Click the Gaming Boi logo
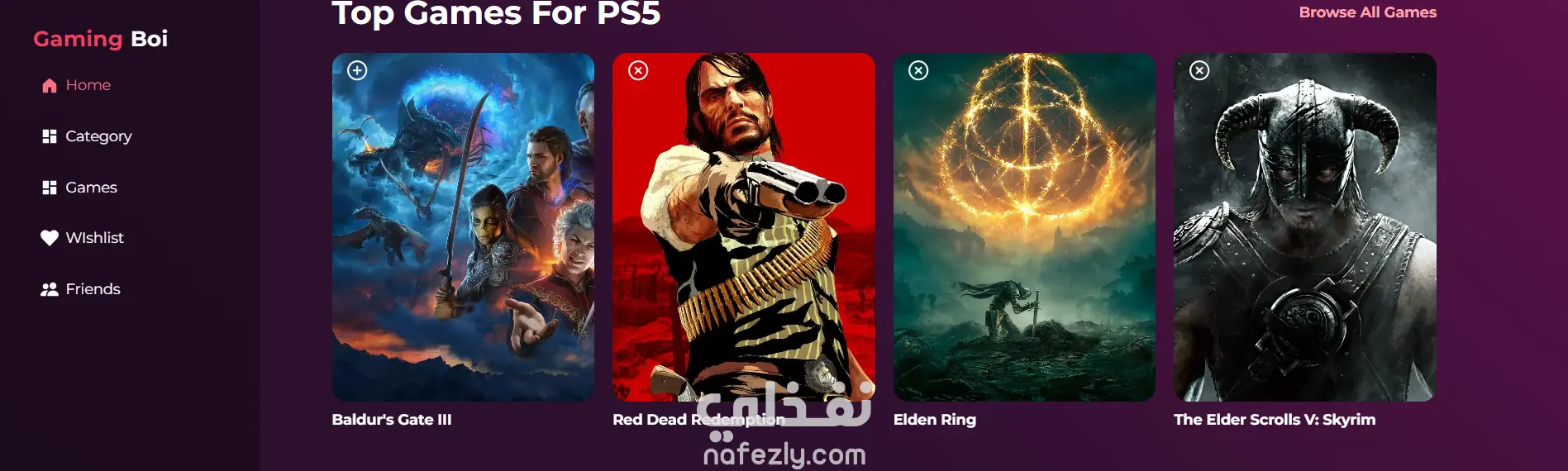This screenshot has height=471, width=1568. pos(100,39)
